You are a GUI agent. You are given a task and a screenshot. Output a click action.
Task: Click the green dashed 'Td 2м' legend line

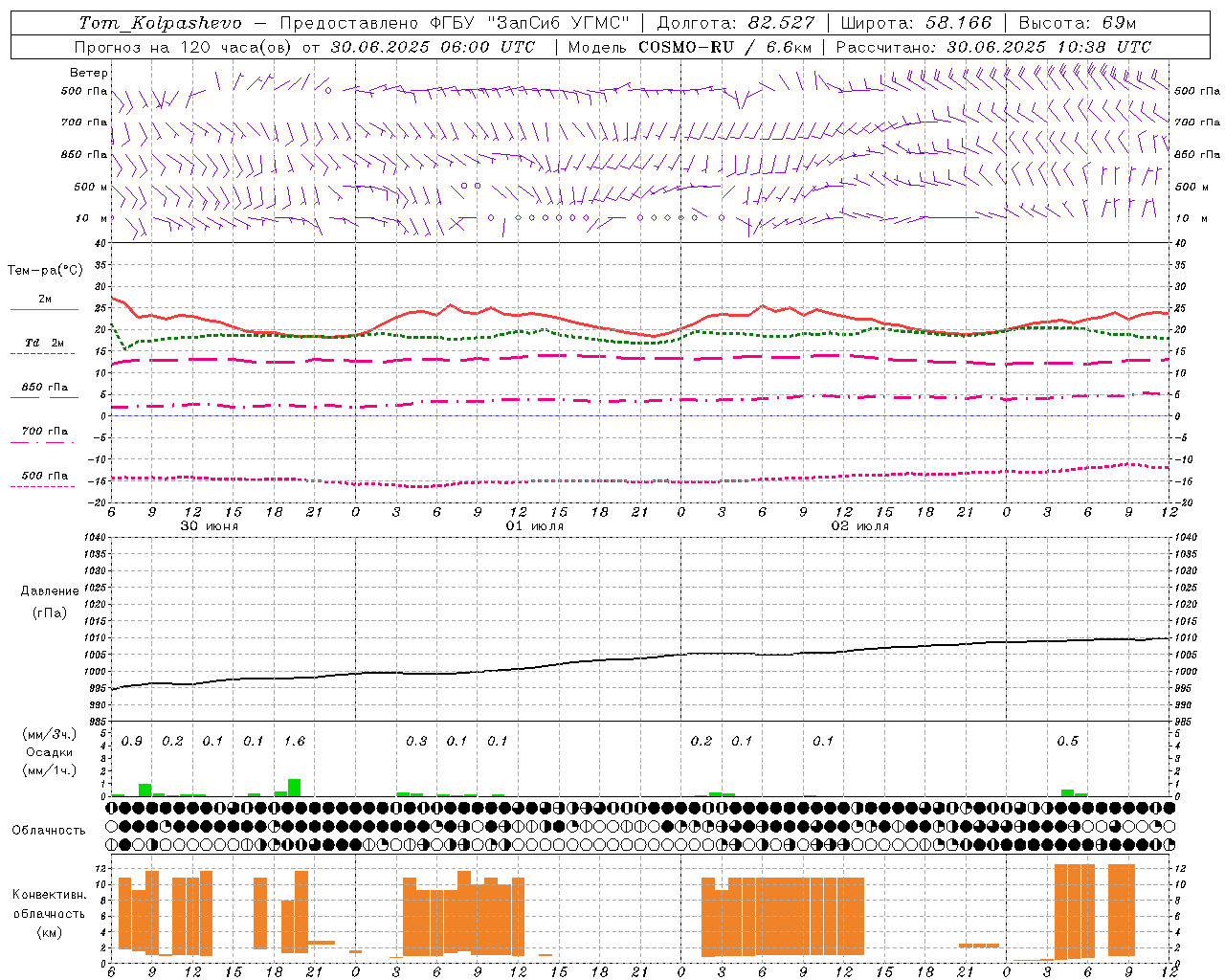[42, 354]
